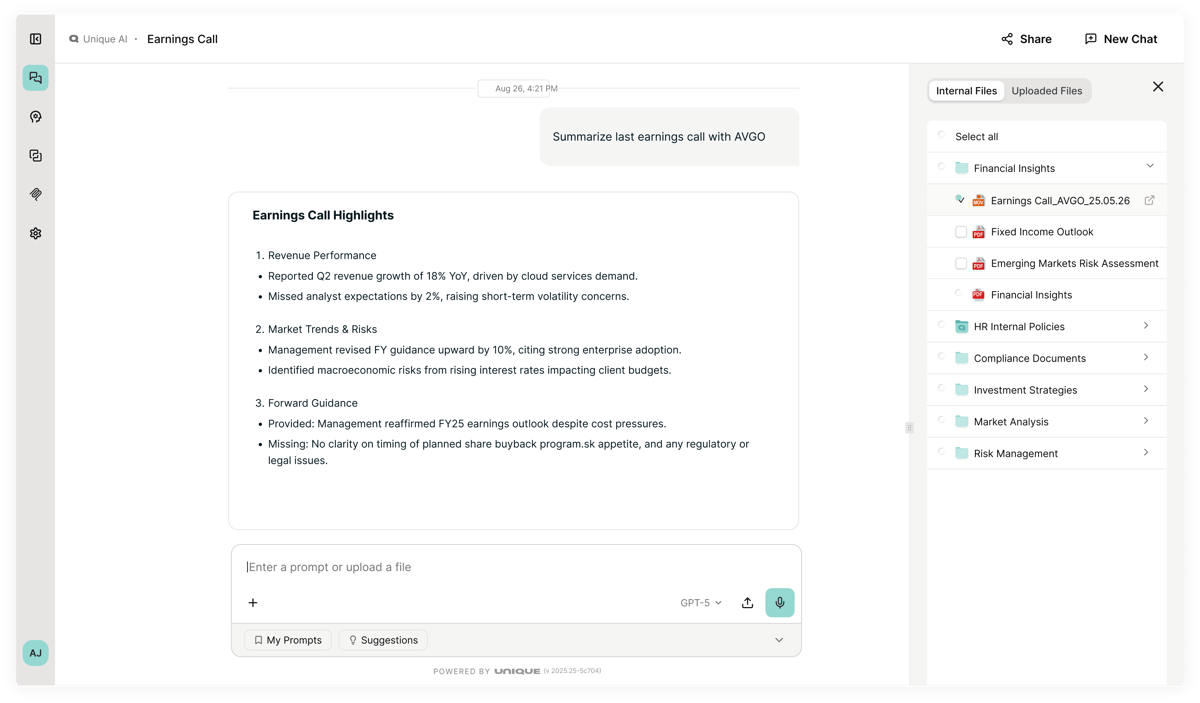Switch to the Uploaded Files tab
The image size is (1200, 703).
tap(1047, 91)
